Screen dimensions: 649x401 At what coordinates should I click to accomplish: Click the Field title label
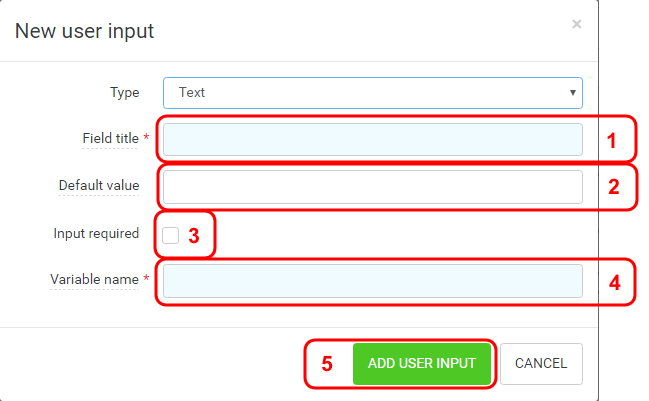click(111, 139)
